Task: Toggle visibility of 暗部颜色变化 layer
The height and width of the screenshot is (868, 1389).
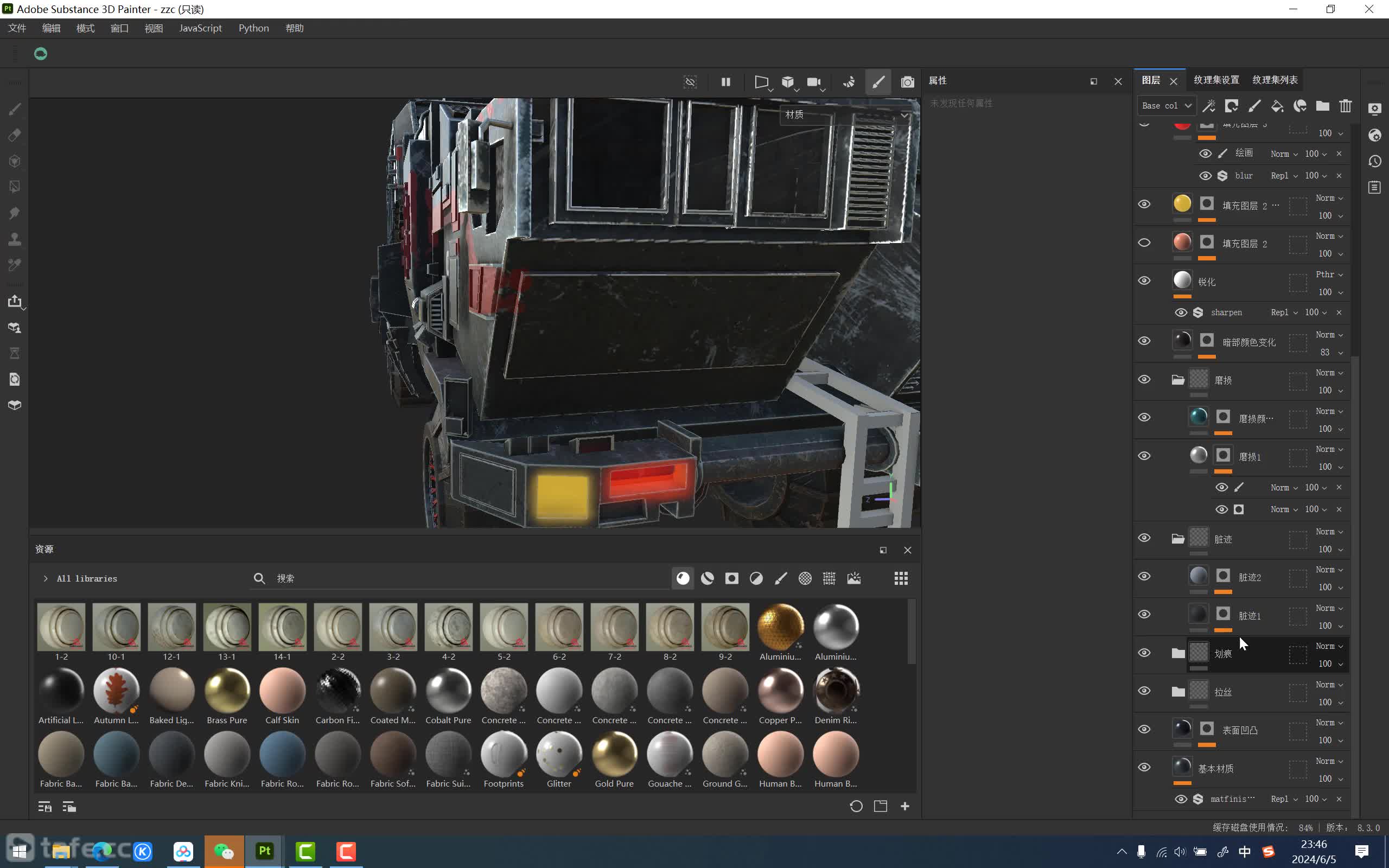Action: tap(1144, 341)
